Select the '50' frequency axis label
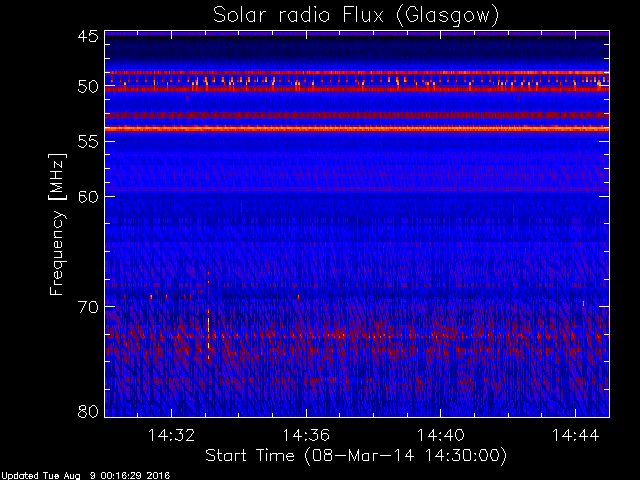Viewport: 640px width, 480px height. point(89,86)
